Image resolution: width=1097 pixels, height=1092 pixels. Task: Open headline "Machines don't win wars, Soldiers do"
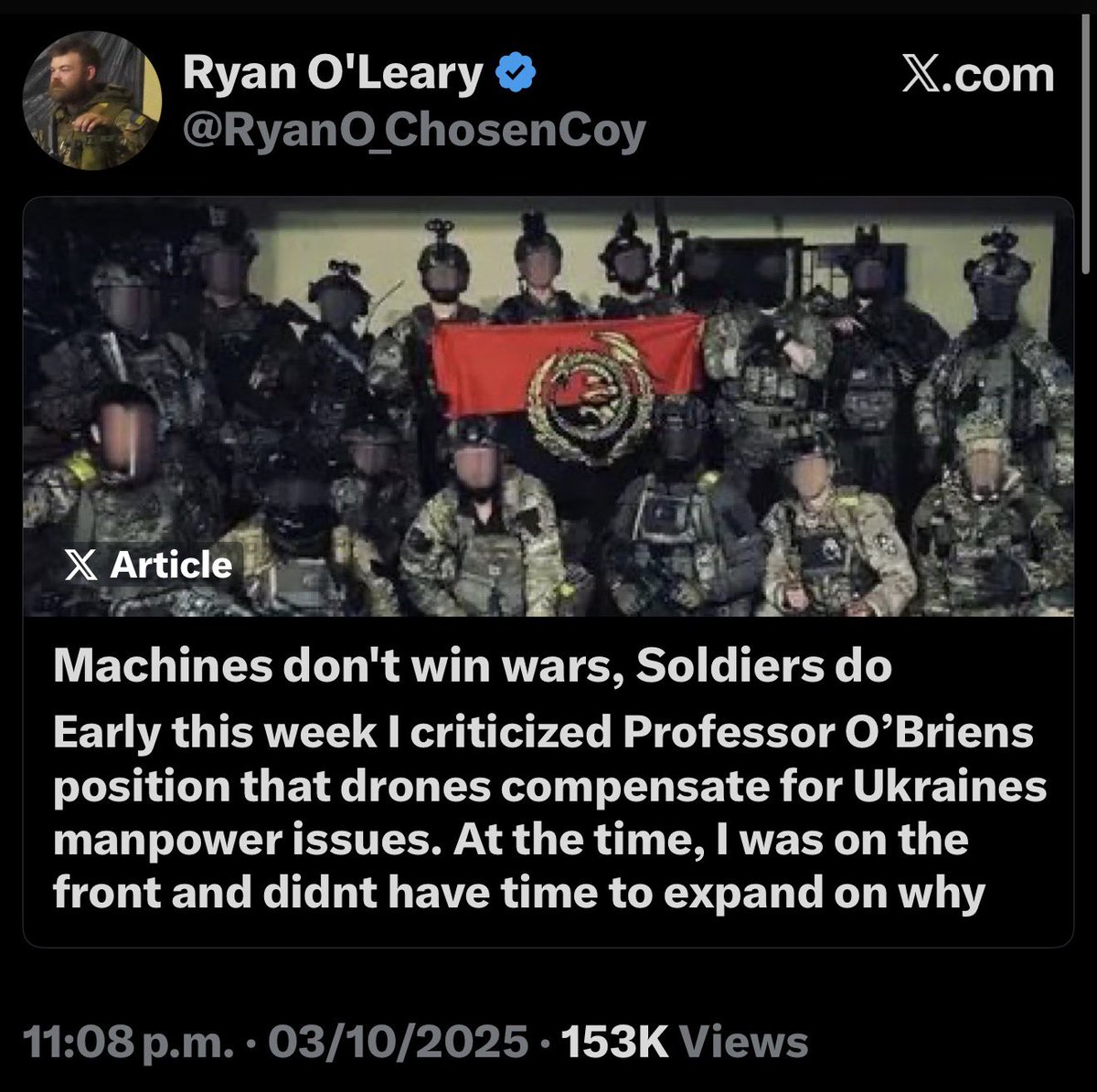473,666
